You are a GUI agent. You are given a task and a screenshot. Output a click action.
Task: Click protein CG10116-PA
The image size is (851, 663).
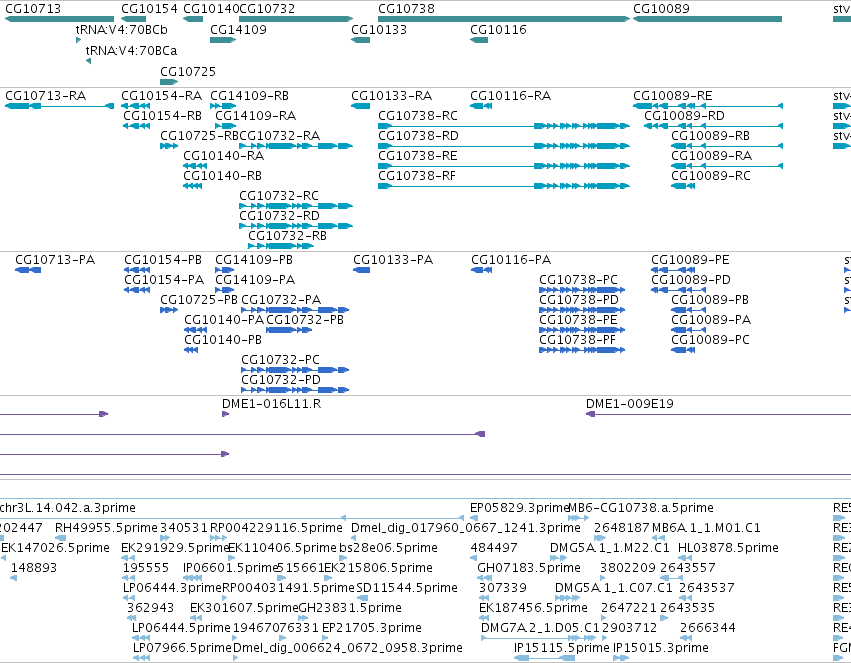pos(511,260)
